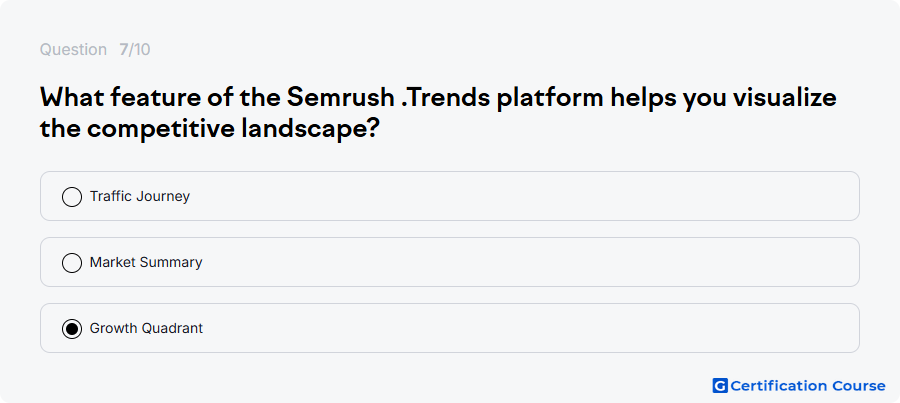The image size is (900, 403).
Task: Select the Traffic Journey radio button
Action: pyautogui.click(x=72, y=196)
